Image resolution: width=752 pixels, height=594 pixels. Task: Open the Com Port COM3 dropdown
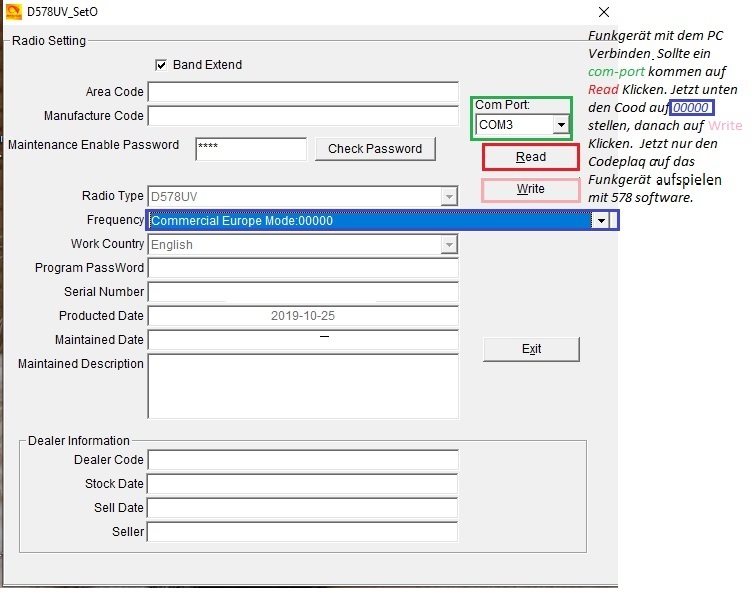(561, 125)
